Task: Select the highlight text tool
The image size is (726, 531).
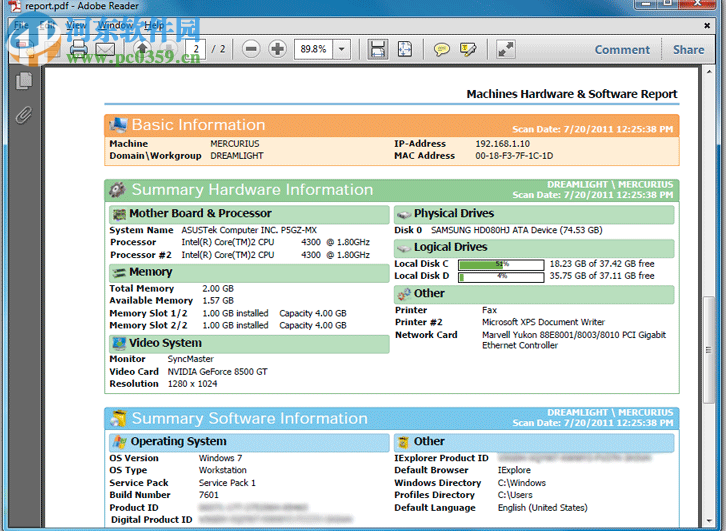Action: point(468,49)
